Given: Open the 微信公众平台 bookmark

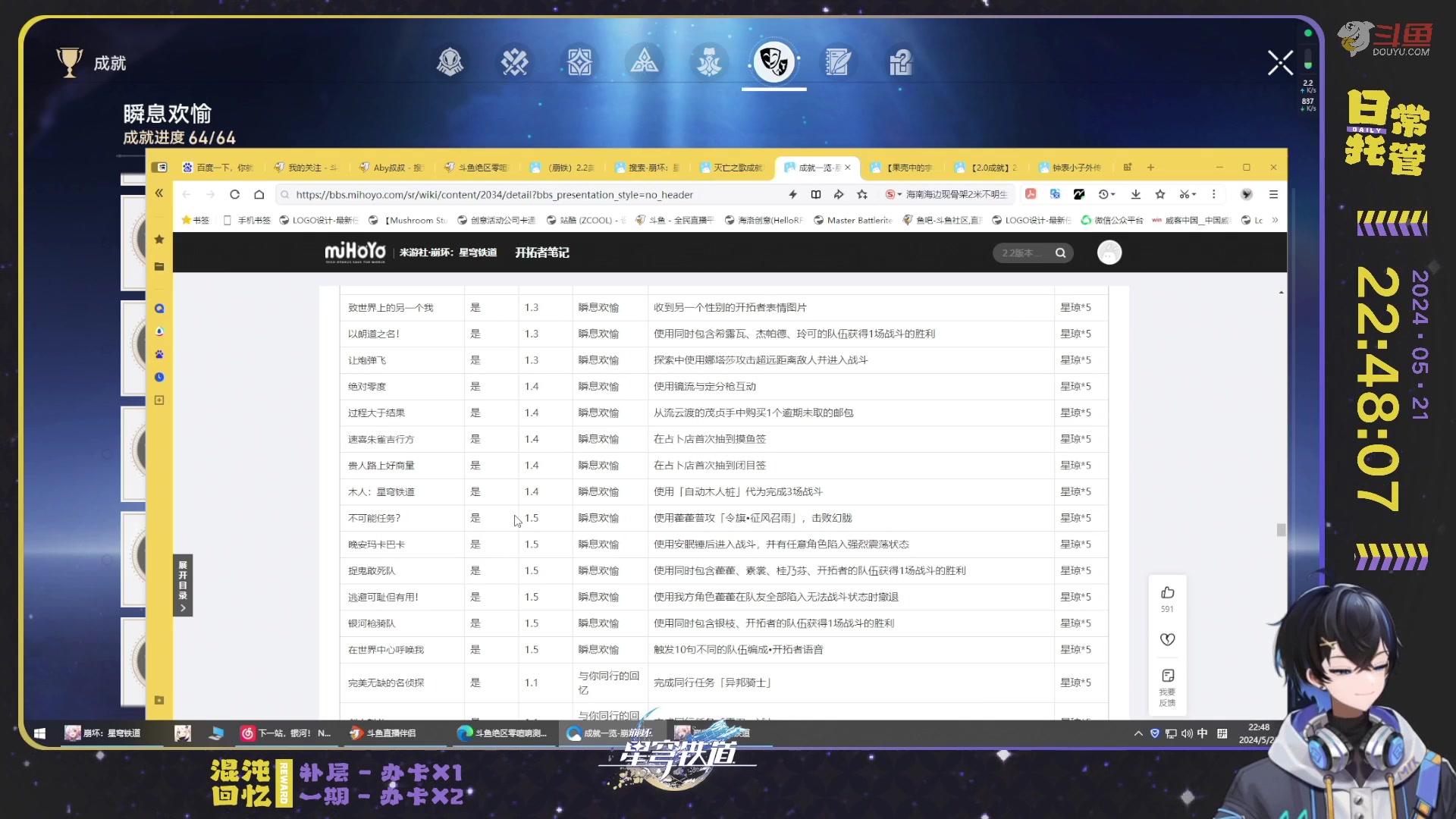Looking at the screenshot, I should tap(1112, 221).
